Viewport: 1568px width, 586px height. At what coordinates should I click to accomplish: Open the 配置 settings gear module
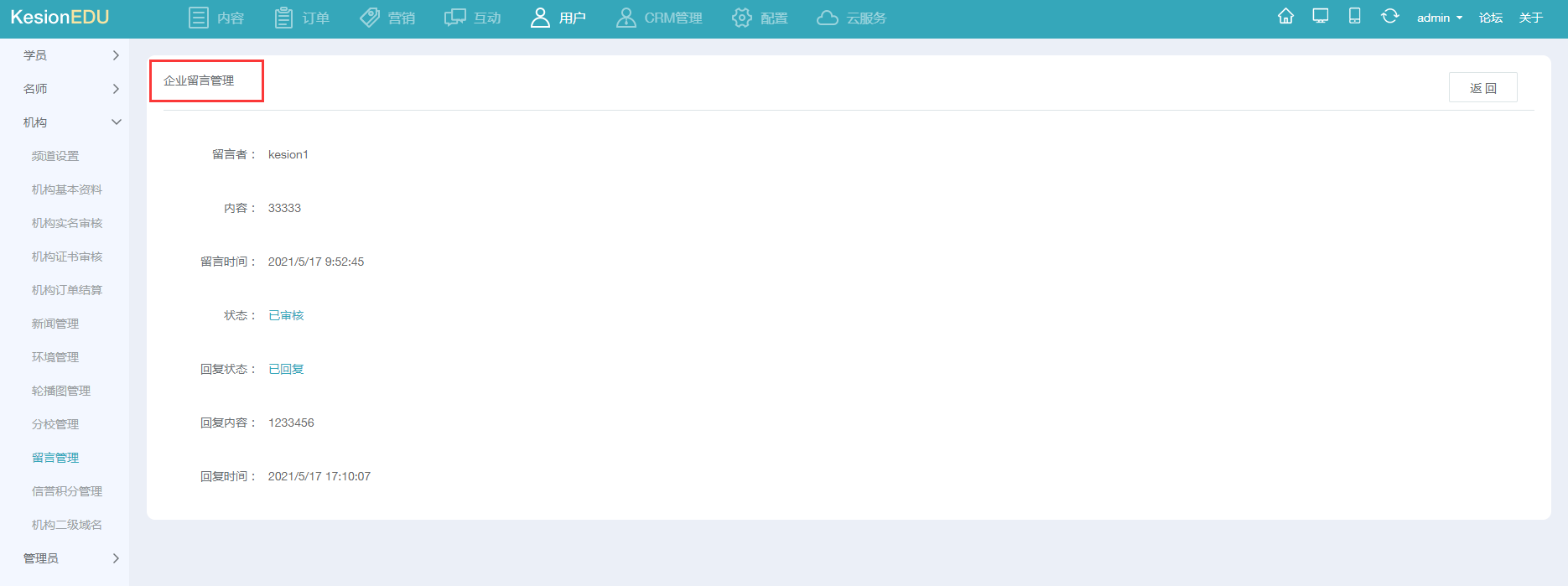coord(760,18)
